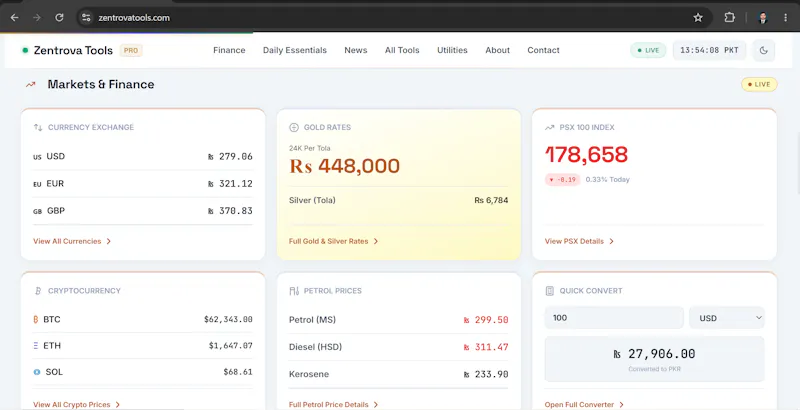Open the Chrome three-dot menu

[x=786, y=18]
